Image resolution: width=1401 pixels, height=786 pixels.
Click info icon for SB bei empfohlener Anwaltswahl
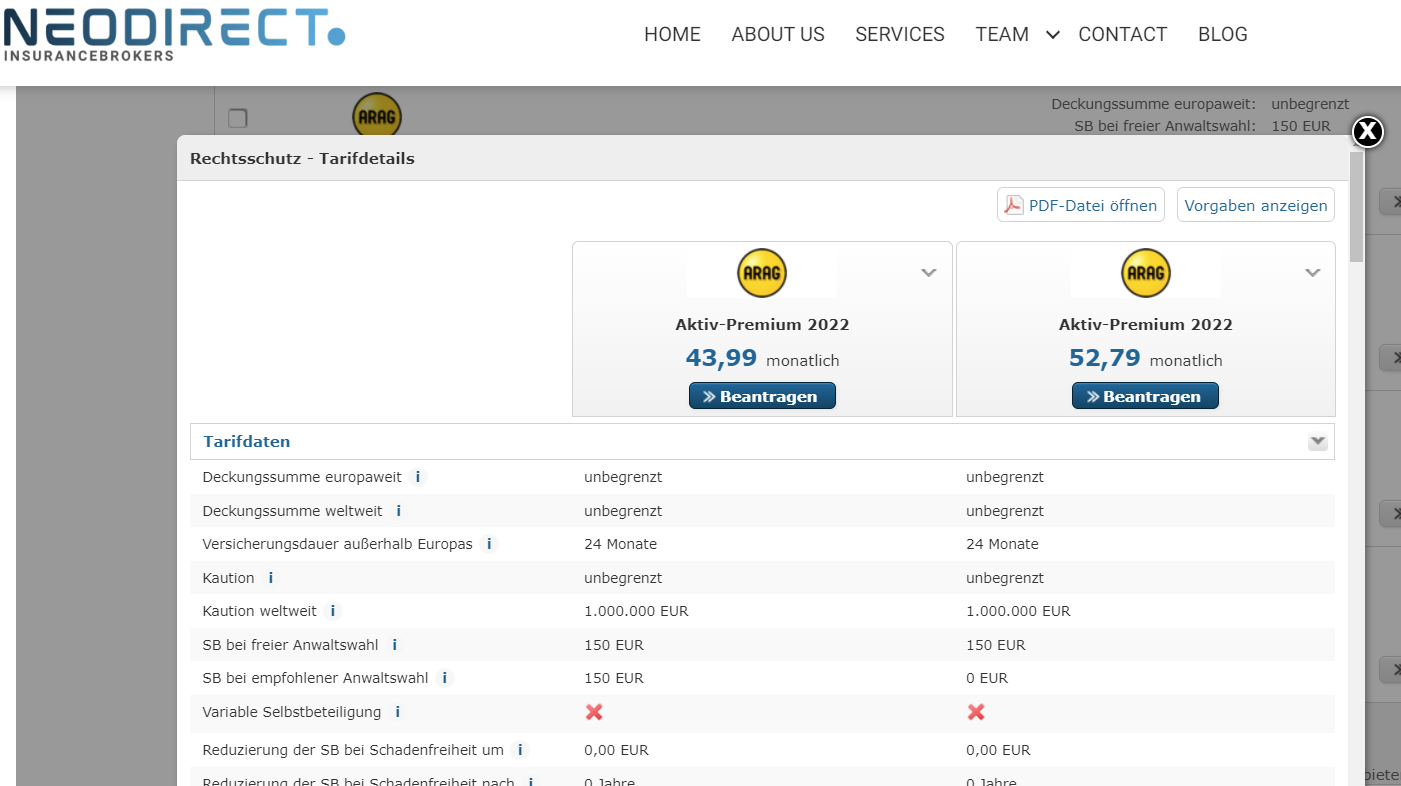(x=444, y=678)
